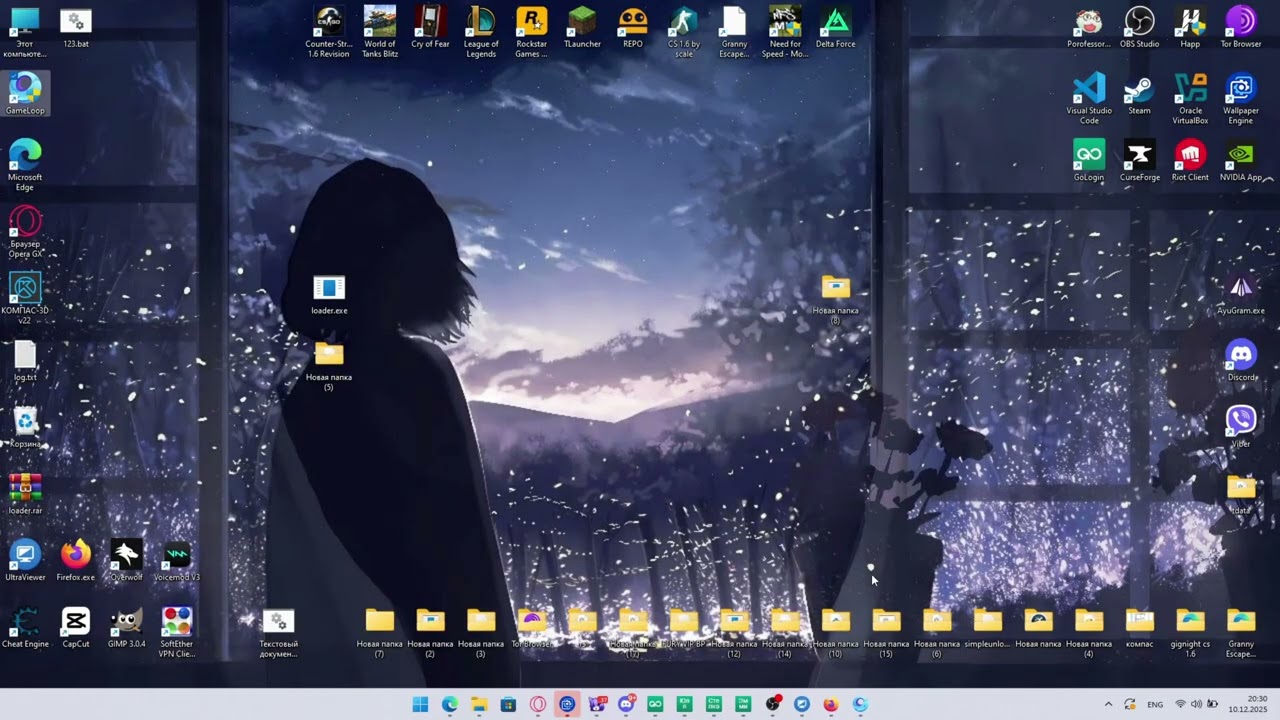Open Rockstar Games launcher icon
Image resolution: width=1280 pixels, height=720 pixels.
click(531, 32)
